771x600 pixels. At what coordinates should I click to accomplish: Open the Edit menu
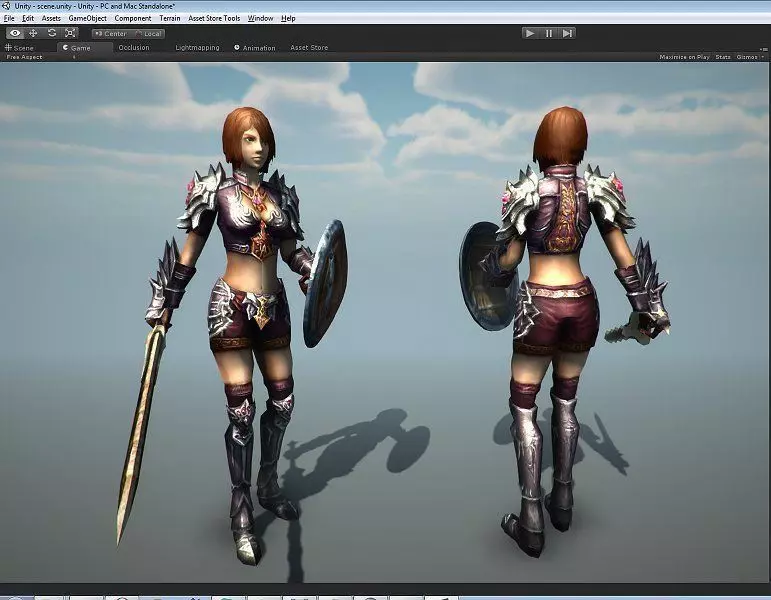[28, 18]
